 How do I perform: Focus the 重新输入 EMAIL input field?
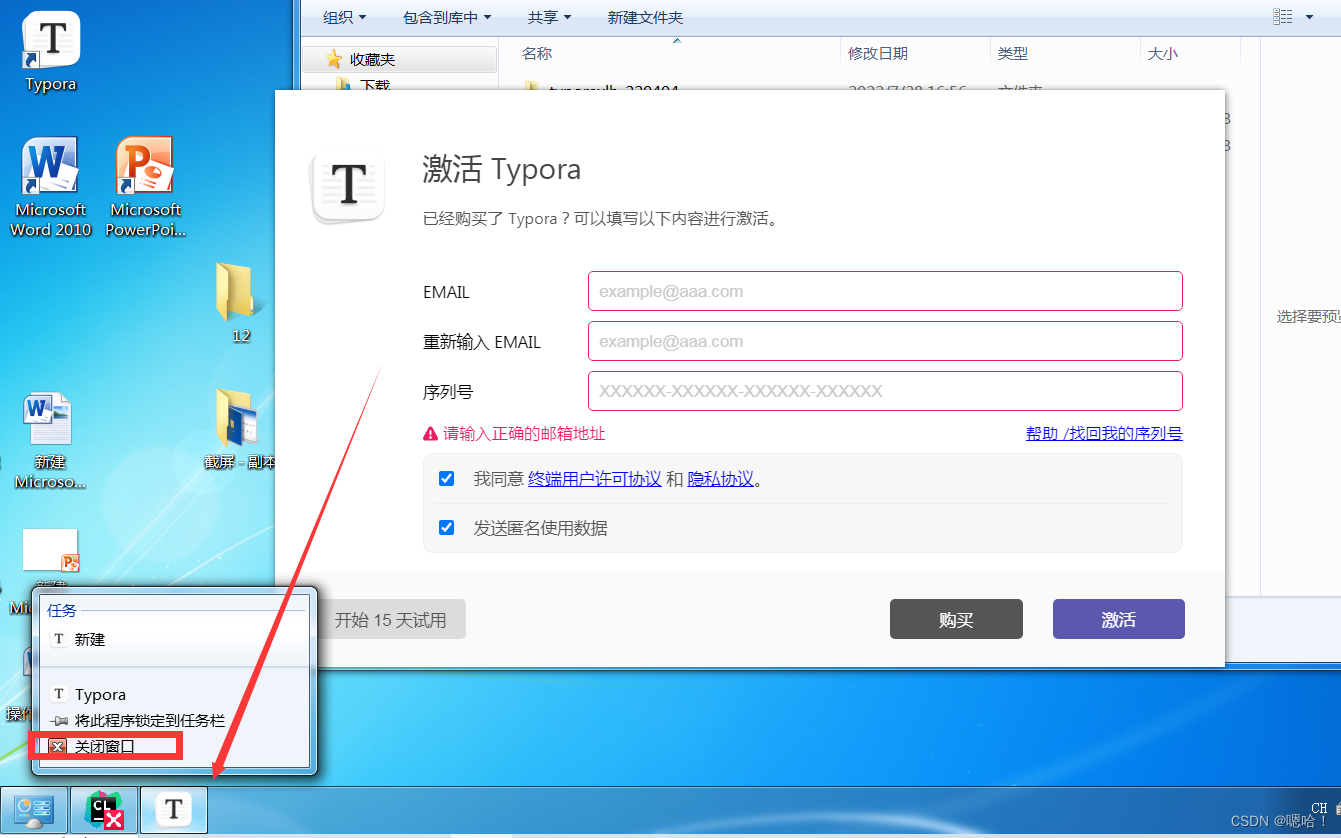(885, 341)
